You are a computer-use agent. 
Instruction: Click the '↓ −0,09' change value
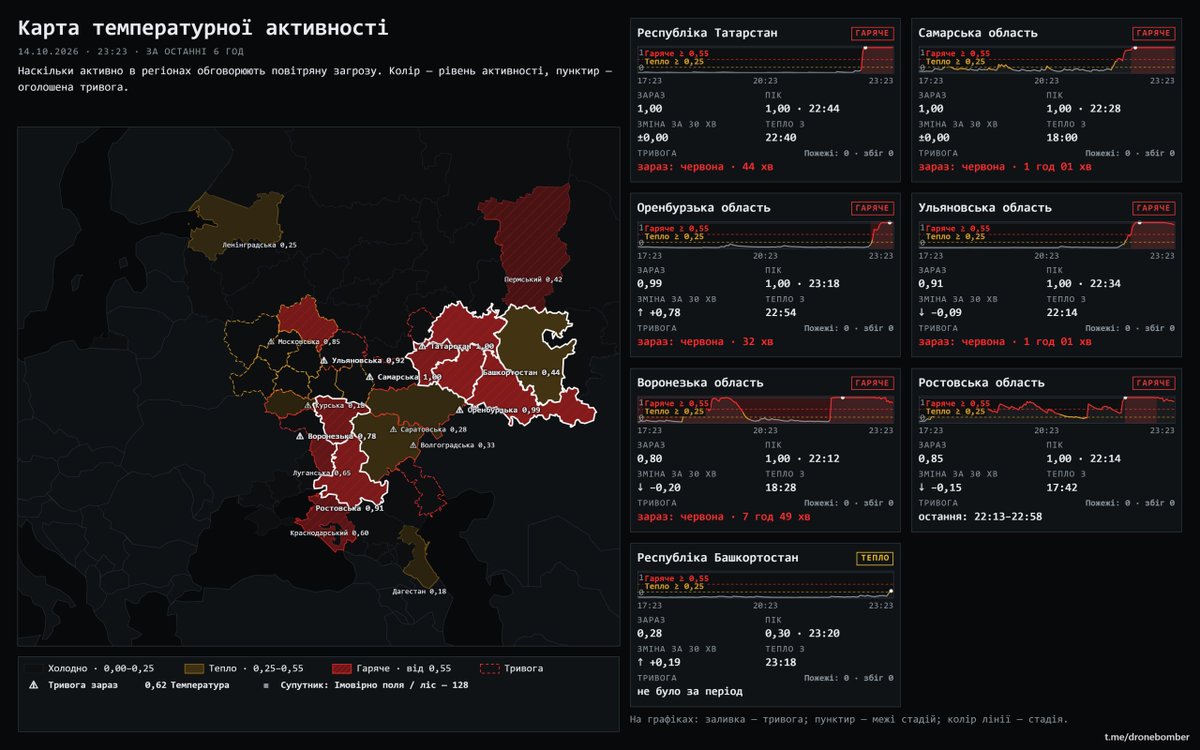coord(939,313)
